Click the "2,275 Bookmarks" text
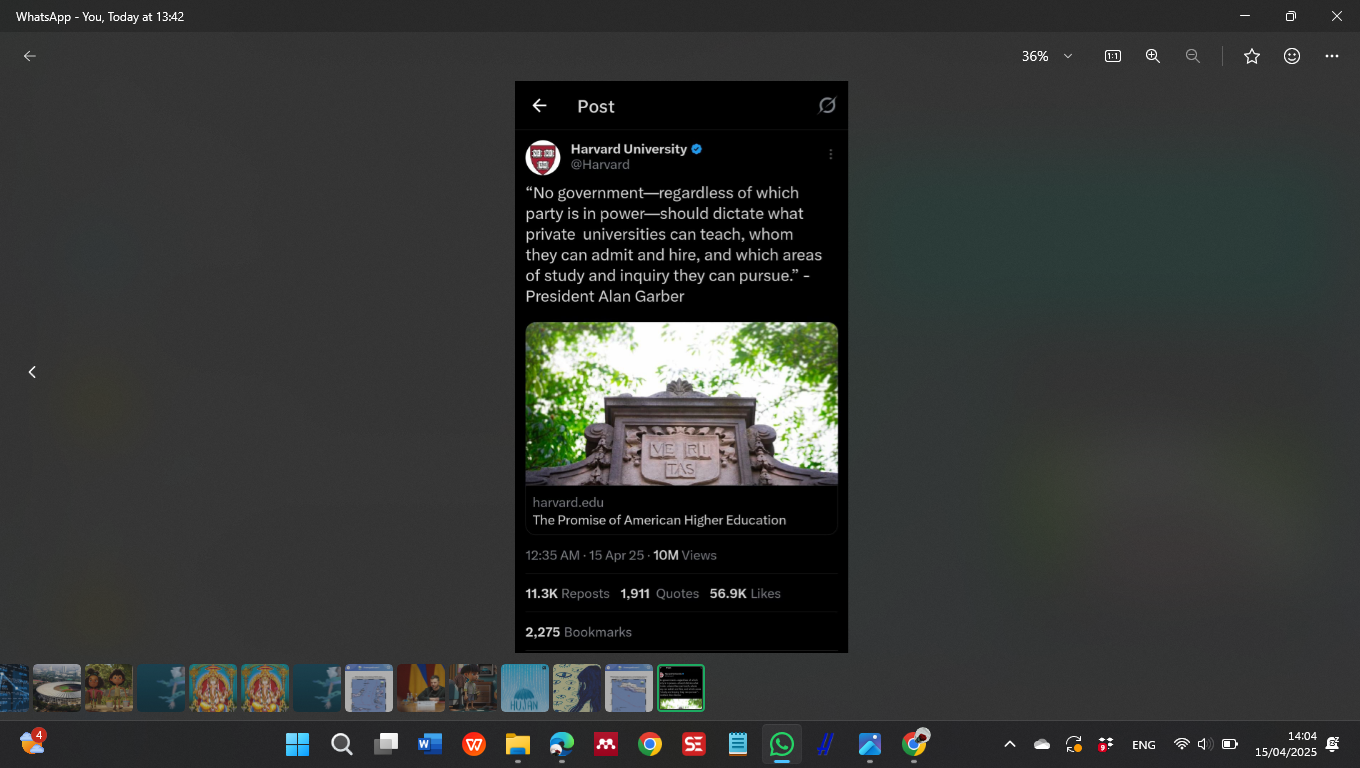The width and height of the screenshot is (1360, 768). point(578,632)
